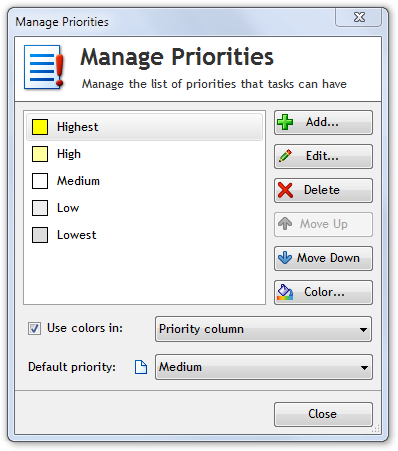Click the paint bucket Color icon
This screenshot has width=398, height=451.
[x=285, y=292]
